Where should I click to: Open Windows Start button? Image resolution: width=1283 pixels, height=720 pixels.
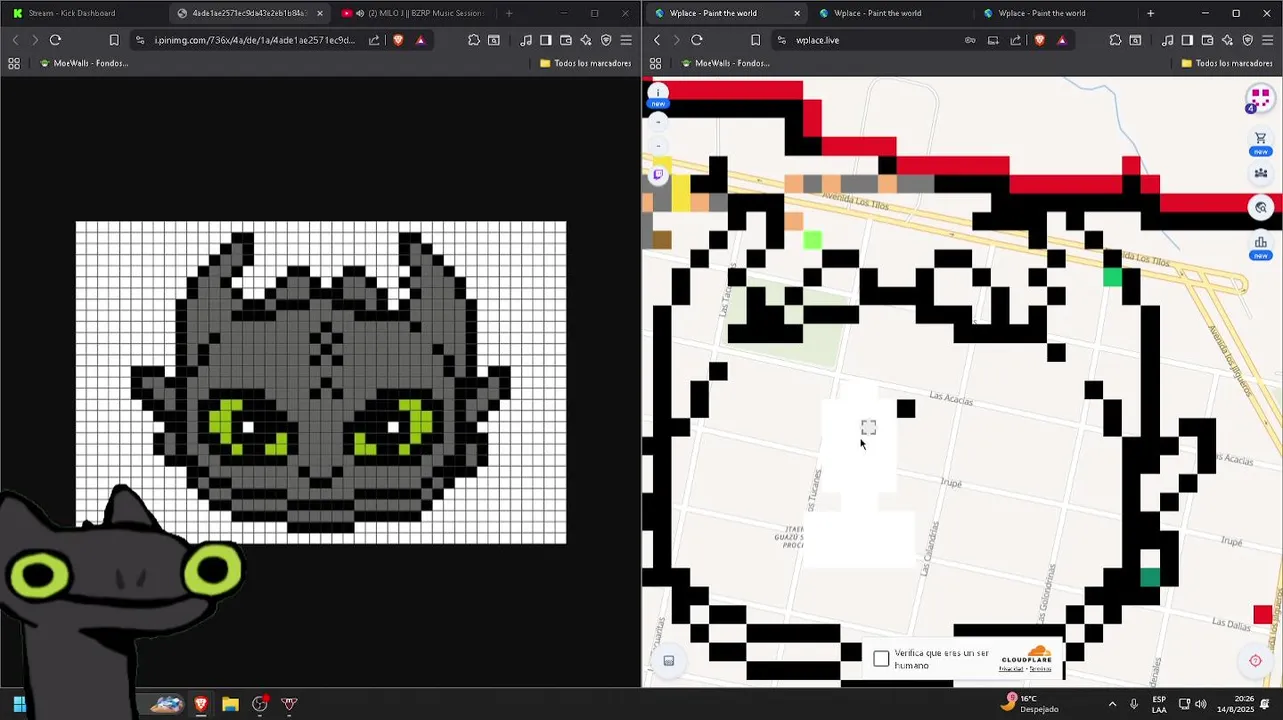(19, 704)
